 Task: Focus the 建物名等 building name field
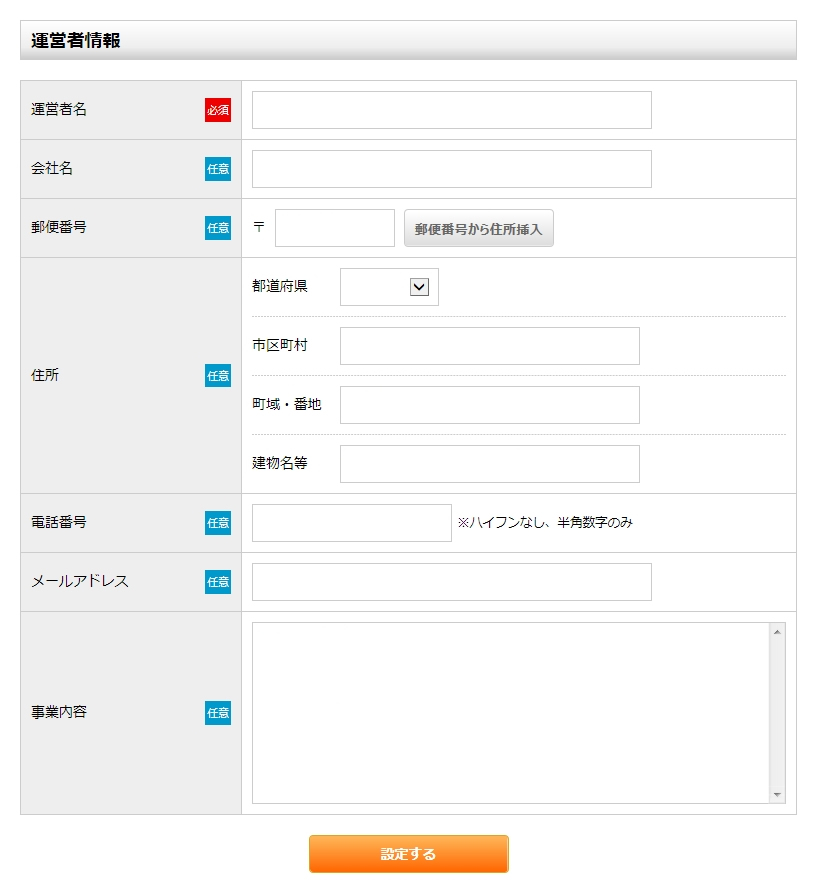[489, 463]
